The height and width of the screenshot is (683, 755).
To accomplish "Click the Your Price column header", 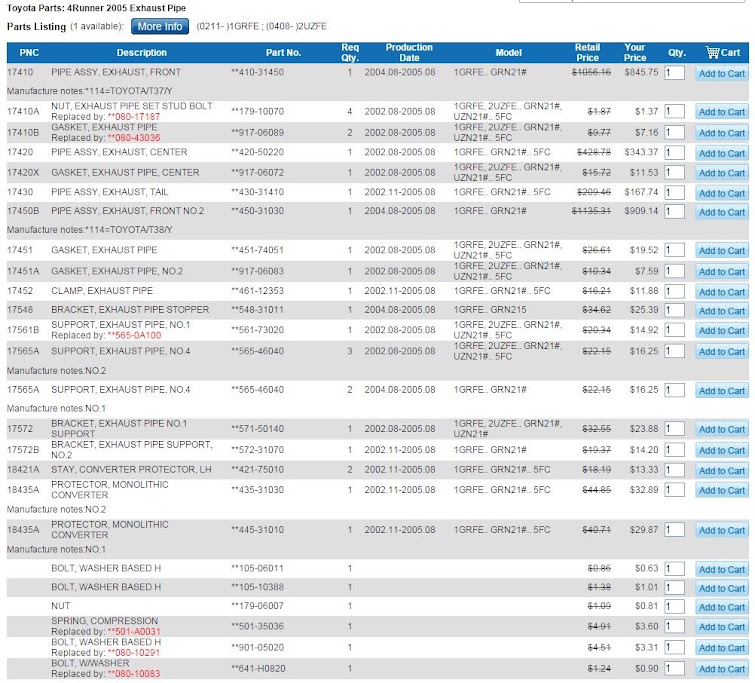I will pos(635,53).
